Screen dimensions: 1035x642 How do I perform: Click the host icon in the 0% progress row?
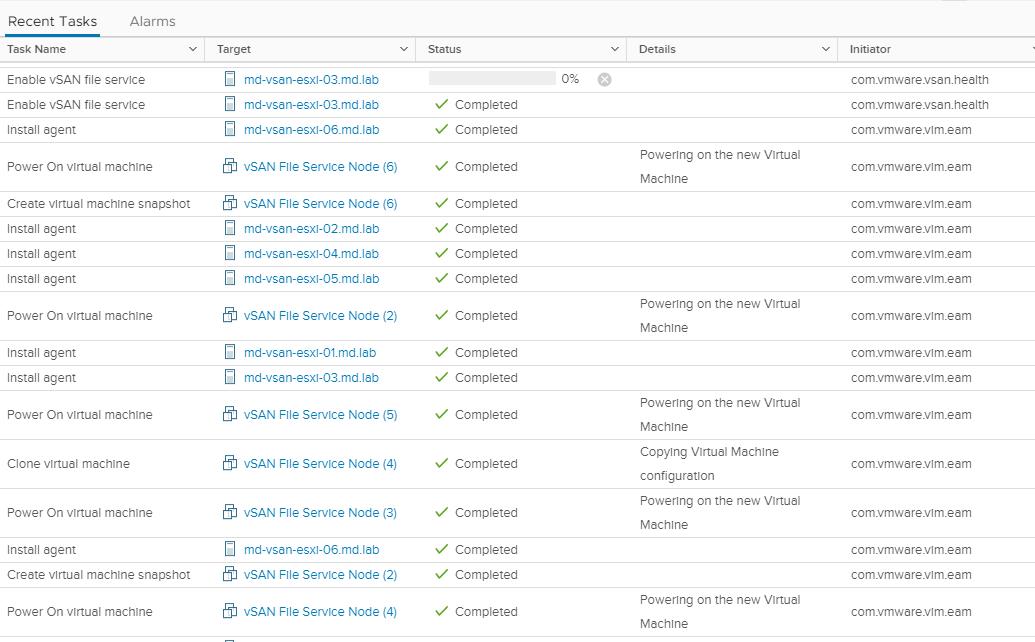(x=230, y=79)
